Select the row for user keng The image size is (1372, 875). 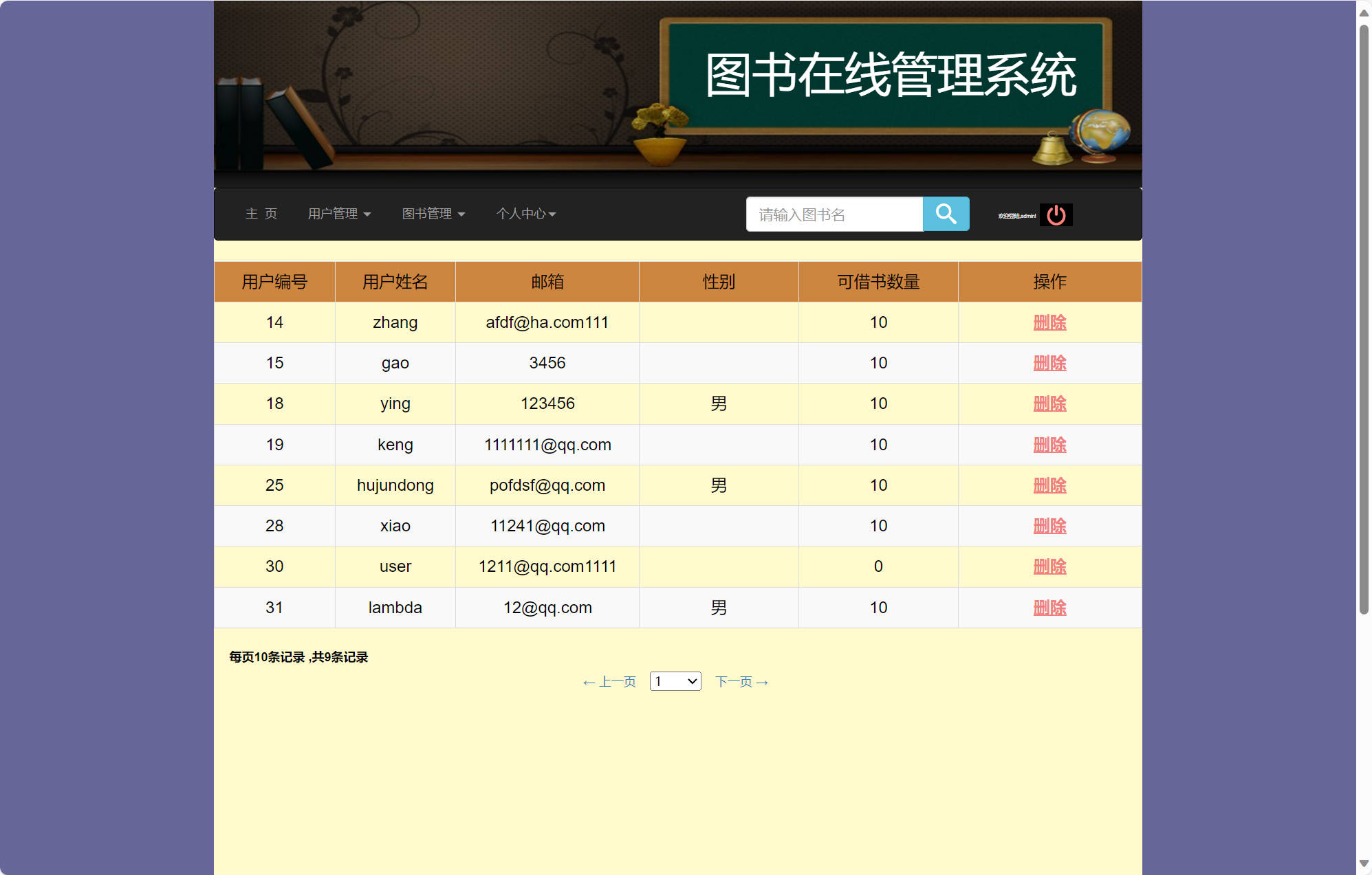pyautogui.click(x=548, y=445)
